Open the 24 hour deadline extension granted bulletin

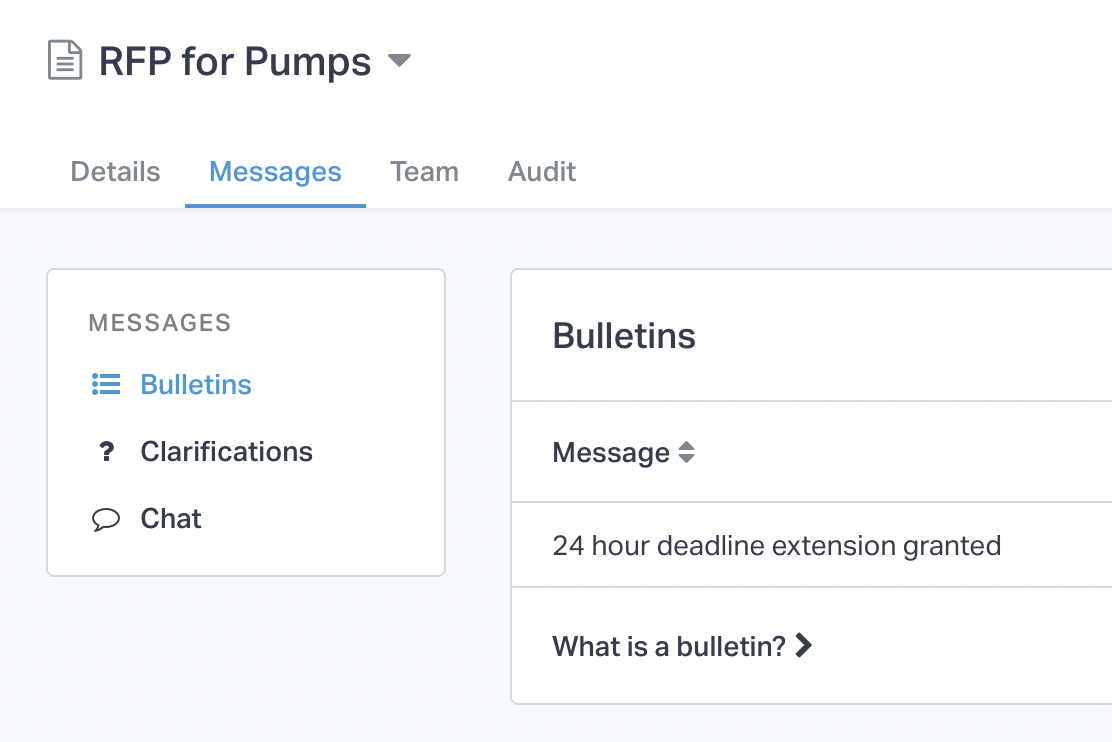coord(777,546)
